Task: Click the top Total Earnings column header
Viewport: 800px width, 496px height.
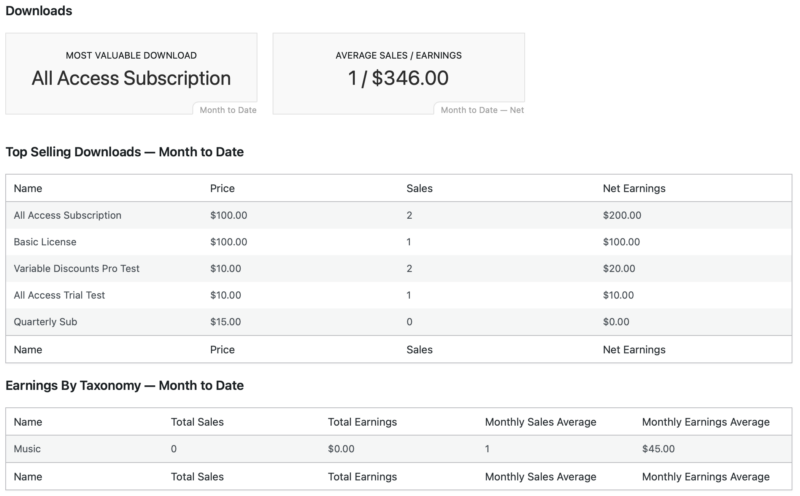Action: pyautogui.click(x=362, y=422)
